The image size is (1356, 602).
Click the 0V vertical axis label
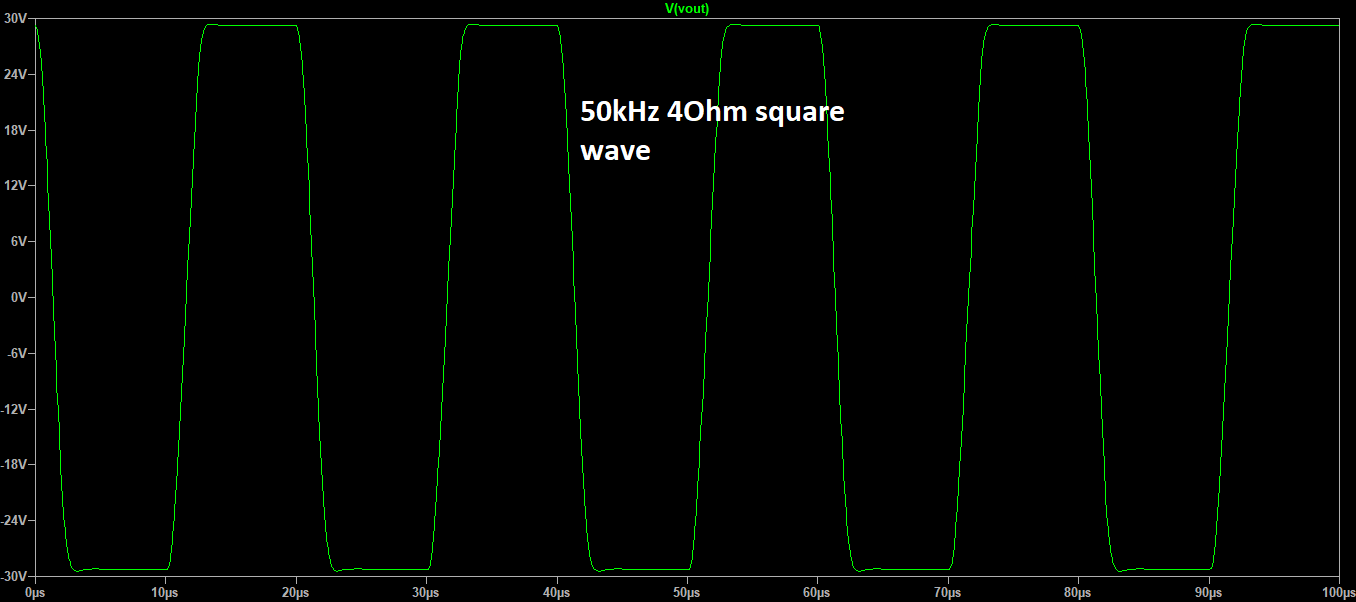(17, 298)
